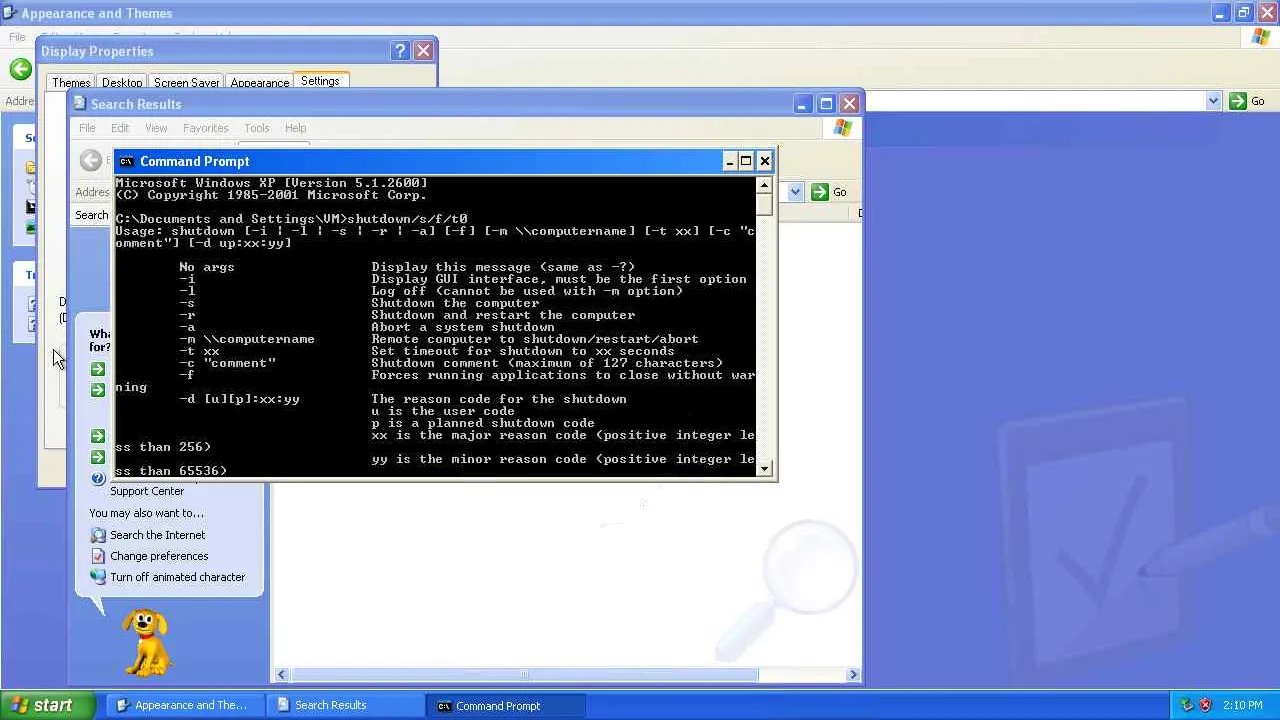This screenshot has width=1280, height=720.
Task: Click the Search the Internet link
Action: tap(157, 535)
